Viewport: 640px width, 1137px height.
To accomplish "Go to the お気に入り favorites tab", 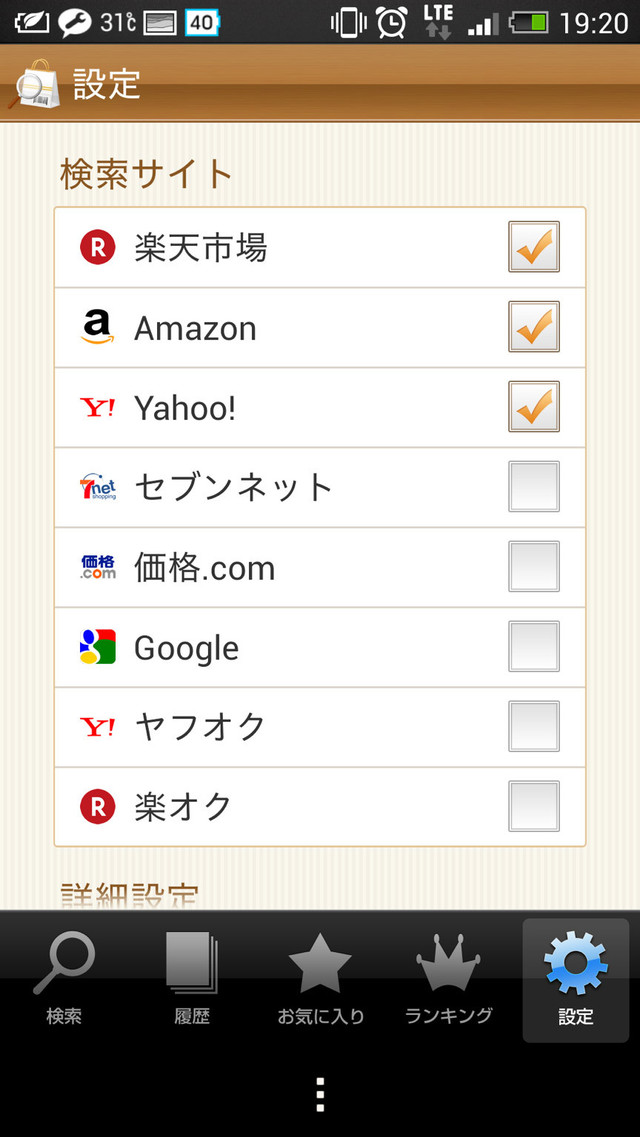I will tap(320, 978).
